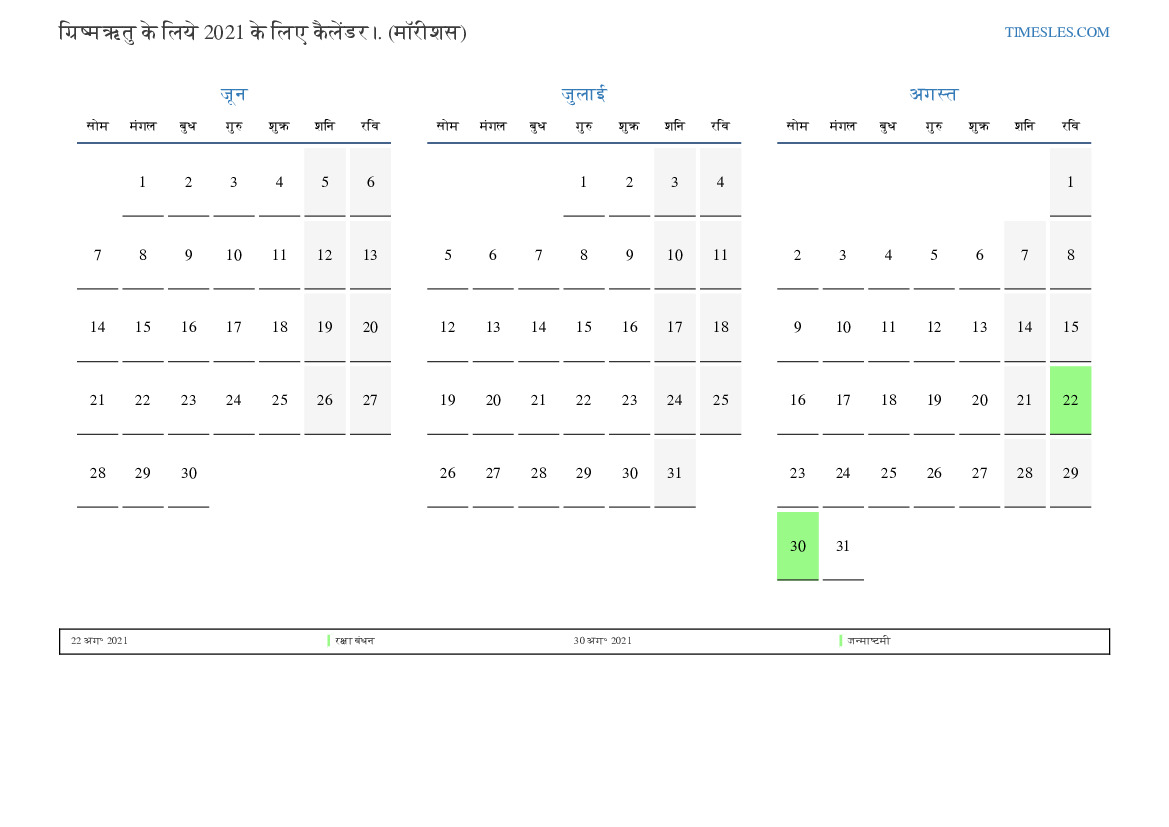This screenshot has width=1169, height=827.
Task: Click the legend date 22 अग॰ 2021
Action: coord(99,641)
